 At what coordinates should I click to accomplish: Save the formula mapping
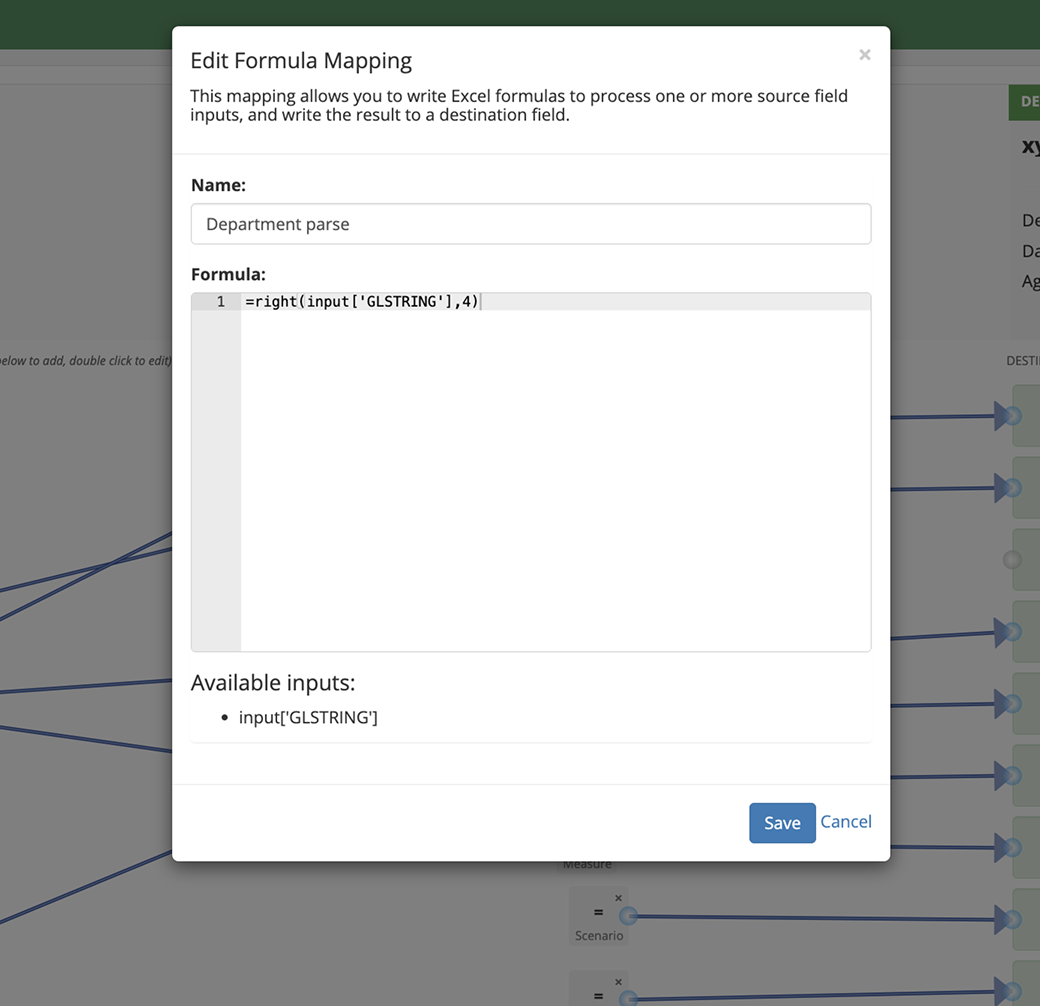tap(782, 822)
